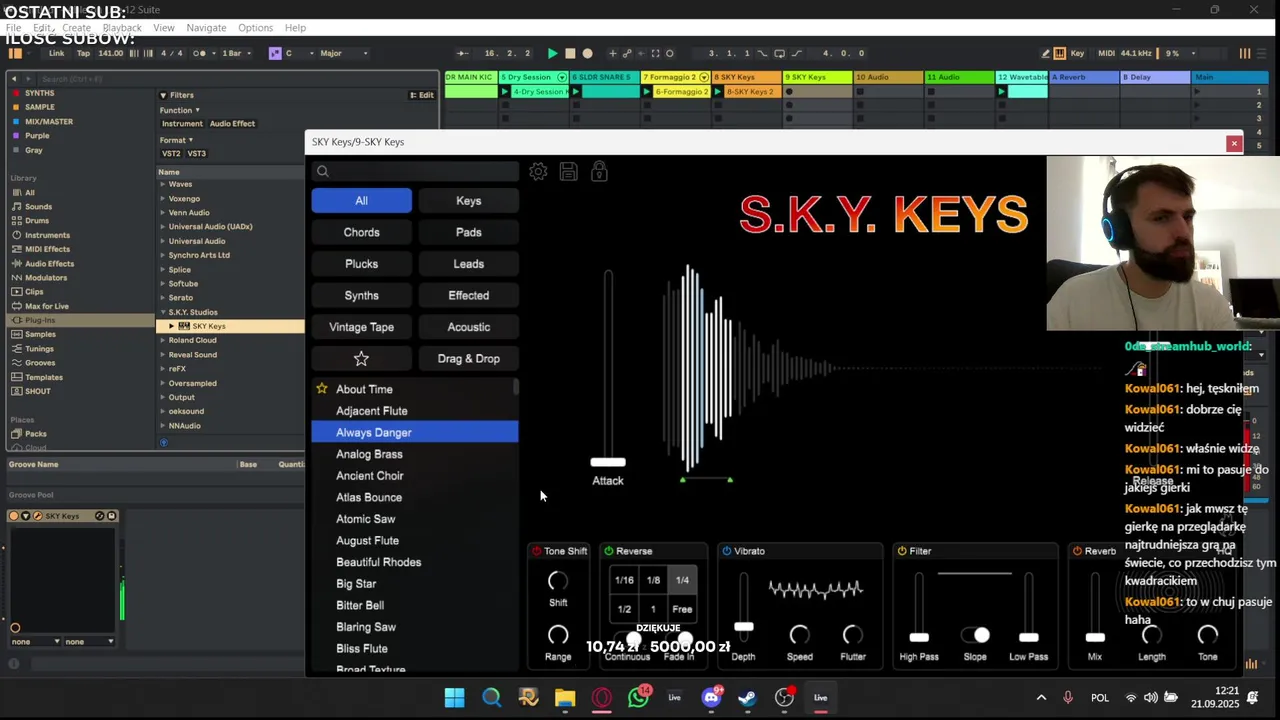This screenshot has height=720, width=1280.
Task: Open Opera browser from taskbar
Action: tap(602, 698)
